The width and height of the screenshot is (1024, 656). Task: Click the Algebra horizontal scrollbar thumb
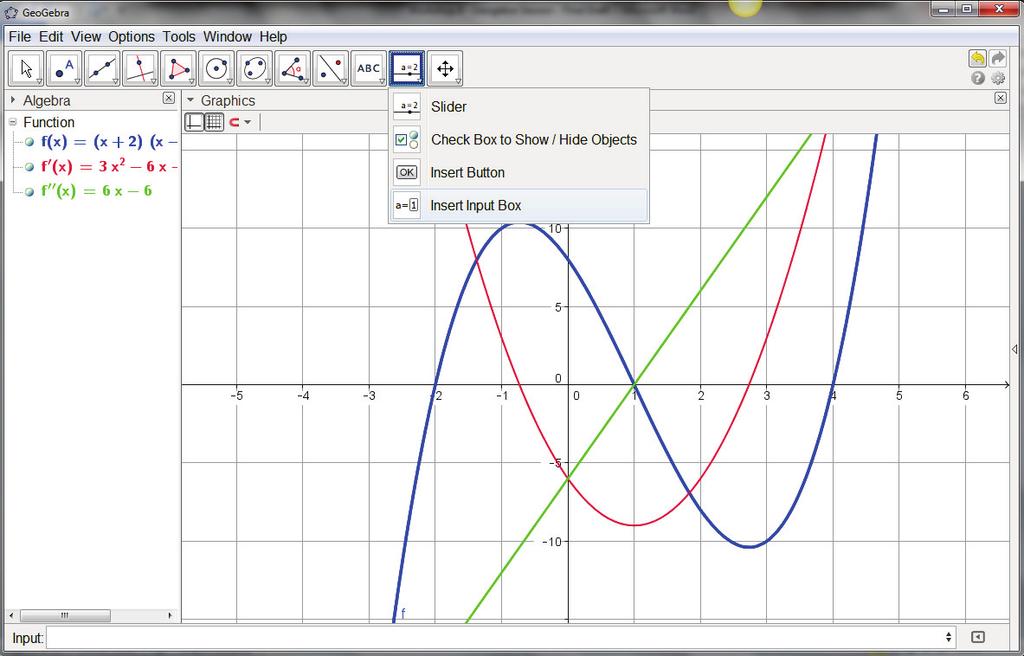click(x=65, y=615)
